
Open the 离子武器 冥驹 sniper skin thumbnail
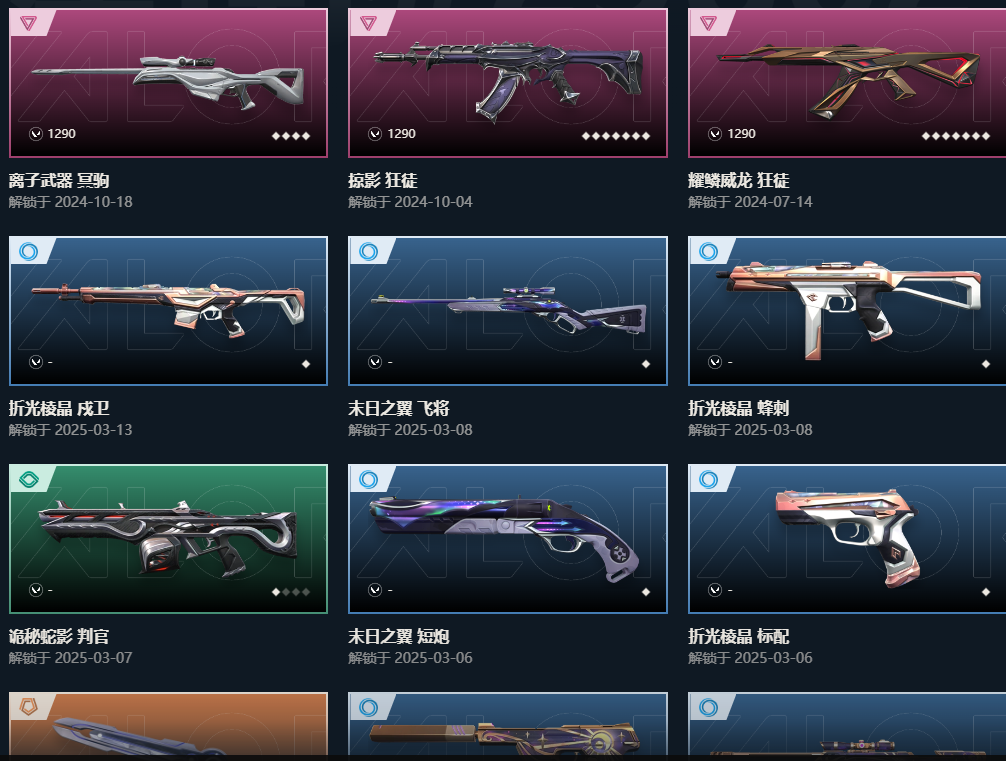tap(169, 83)
